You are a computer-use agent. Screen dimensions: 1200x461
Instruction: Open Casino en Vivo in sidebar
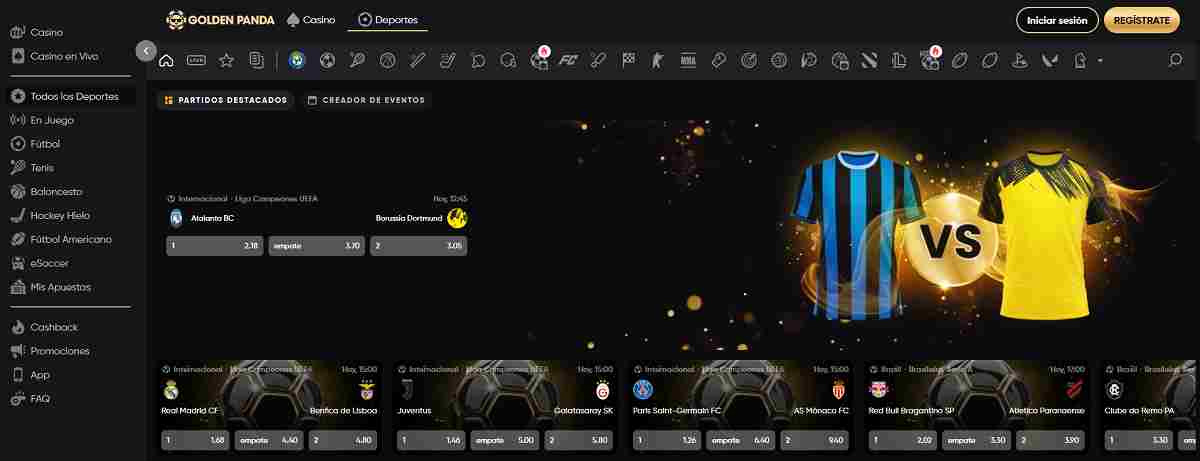click(64, 56)
